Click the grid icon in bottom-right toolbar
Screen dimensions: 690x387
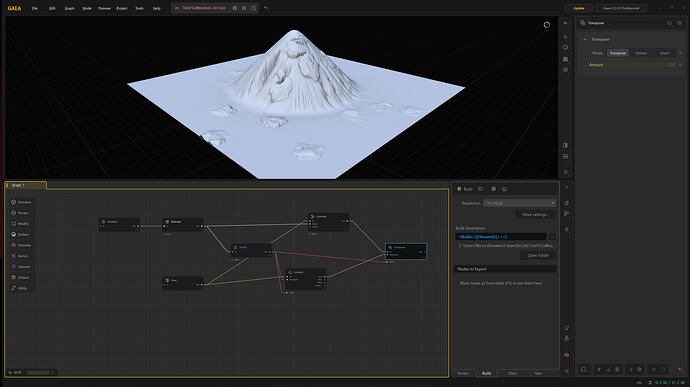pyautogui.click(x=617, y=369)
